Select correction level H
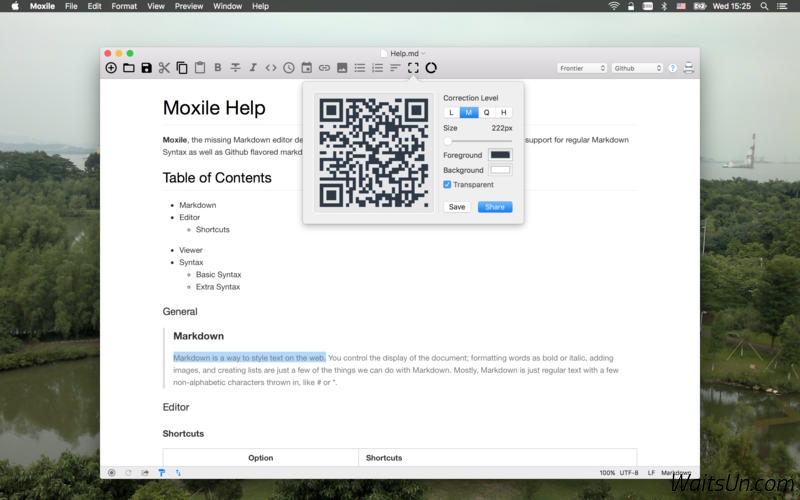800x500 pixels. click(504, 112)
